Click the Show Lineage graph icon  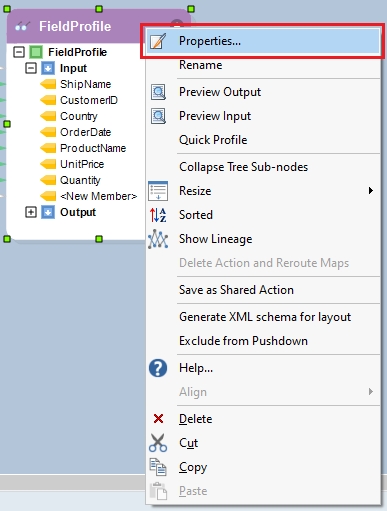point(158,239)
